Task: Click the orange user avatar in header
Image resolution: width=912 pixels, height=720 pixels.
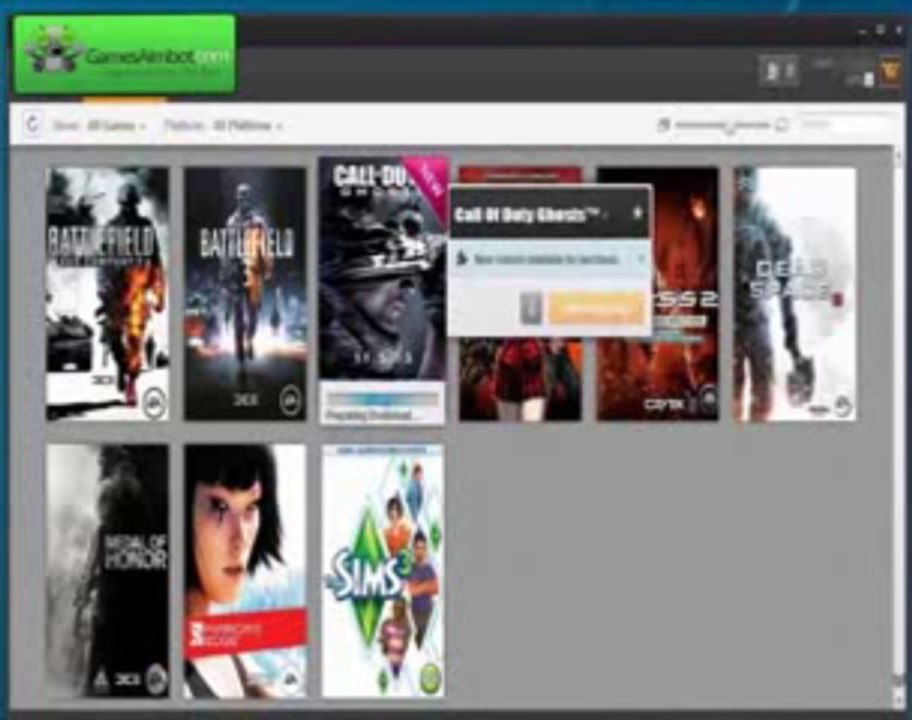Action: 889,73
